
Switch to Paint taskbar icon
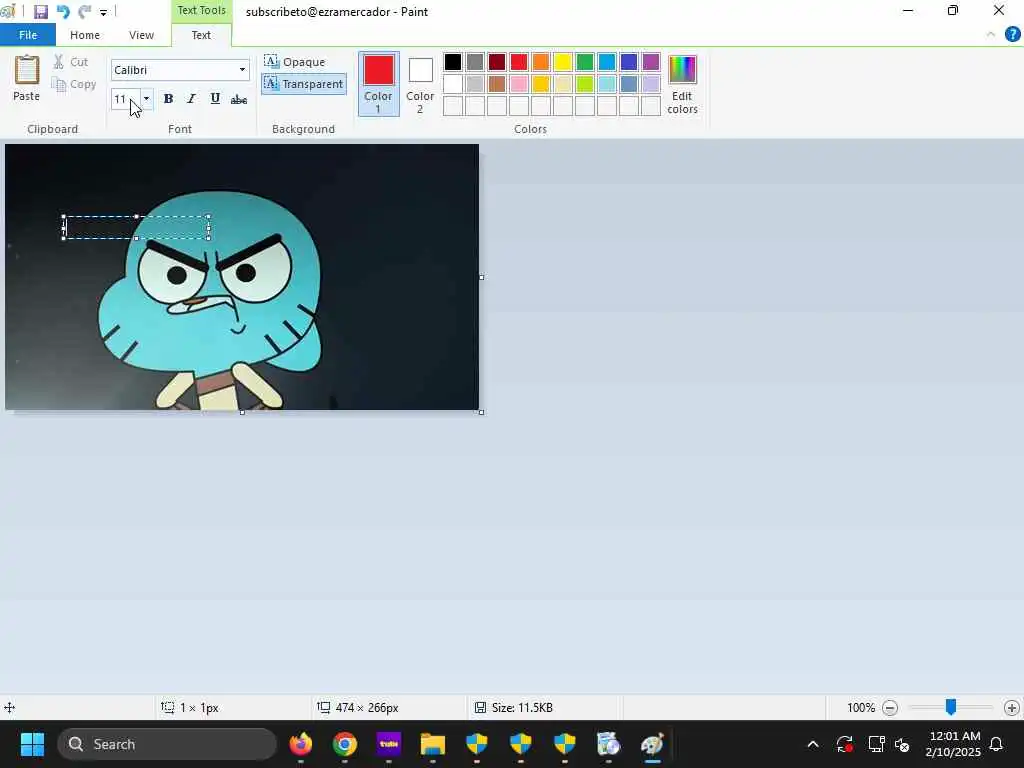(x=652, y=744)
